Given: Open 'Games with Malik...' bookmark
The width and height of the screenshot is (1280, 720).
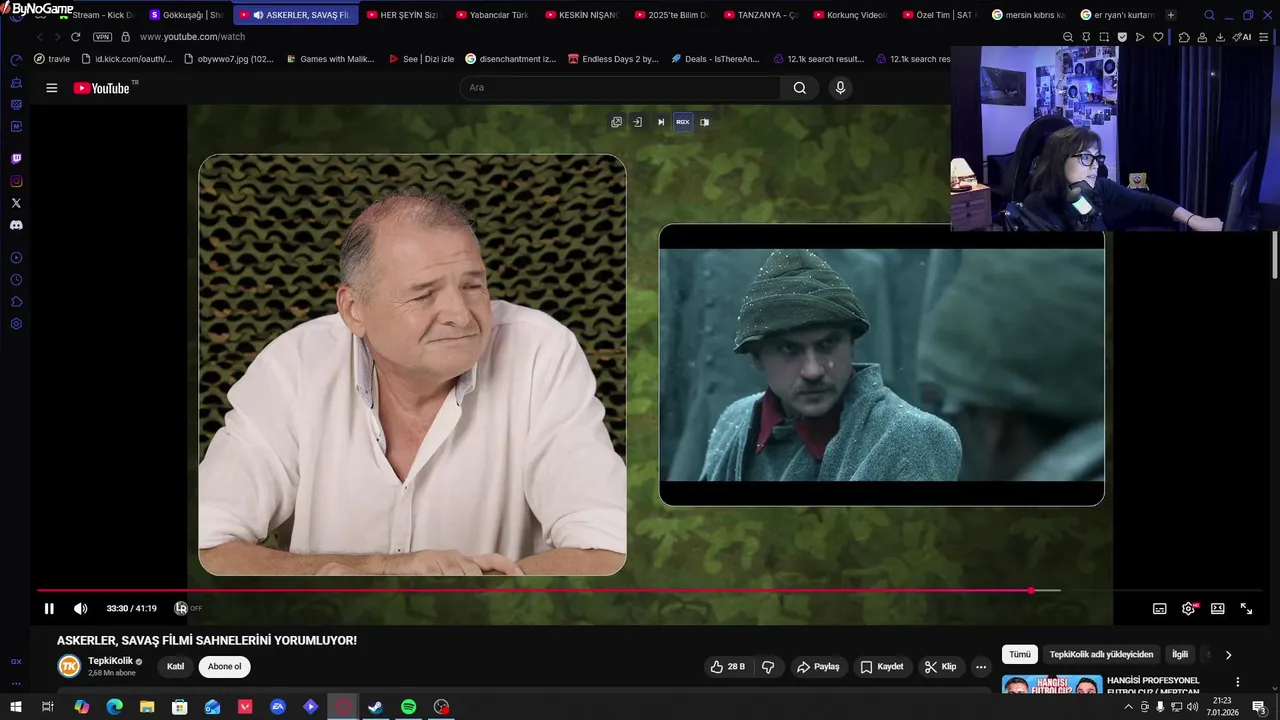Looking at the screenshot, I should [x=330, y=59].
